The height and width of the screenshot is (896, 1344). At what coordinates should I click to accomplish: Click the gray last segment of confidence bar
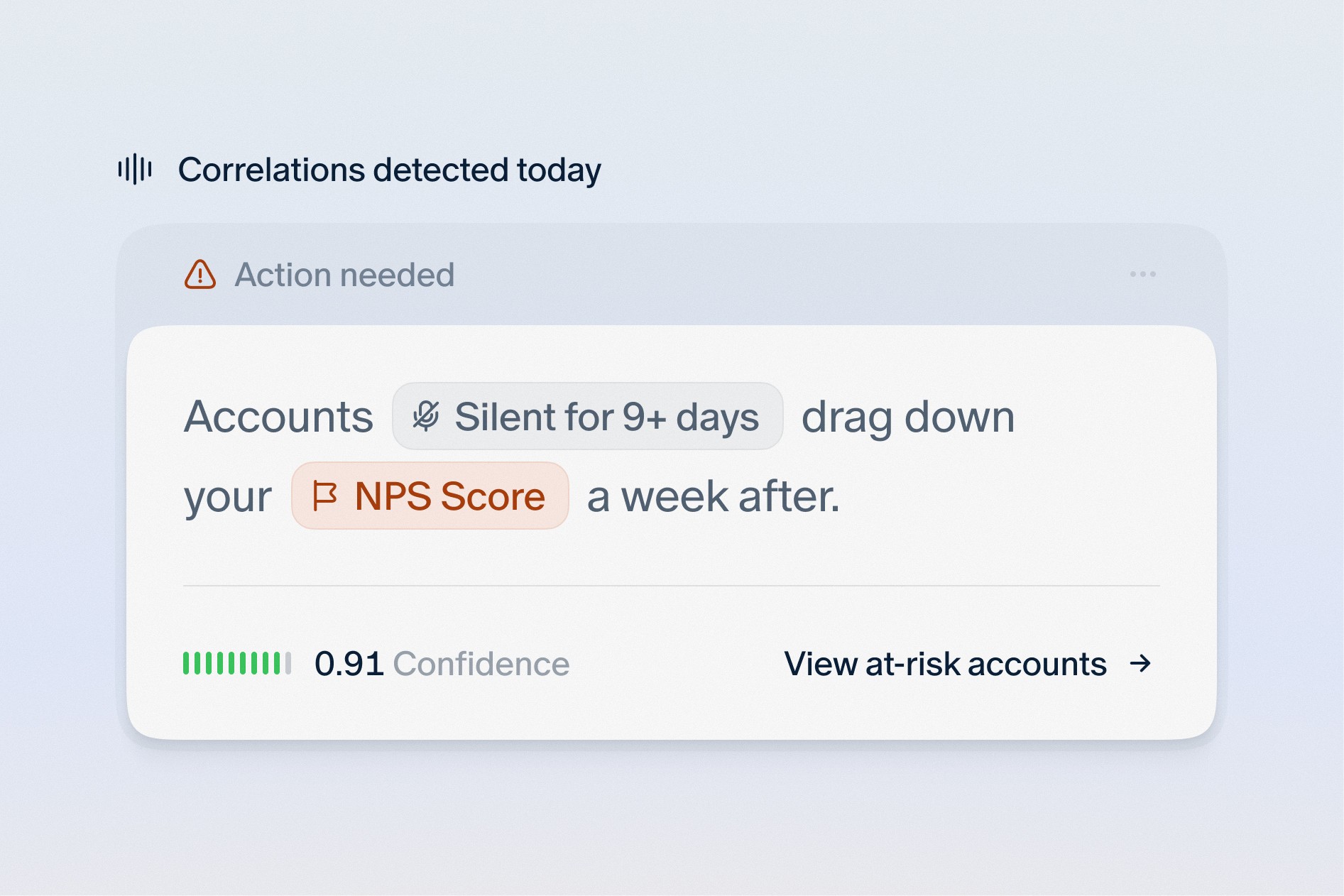tap(288, 663)
